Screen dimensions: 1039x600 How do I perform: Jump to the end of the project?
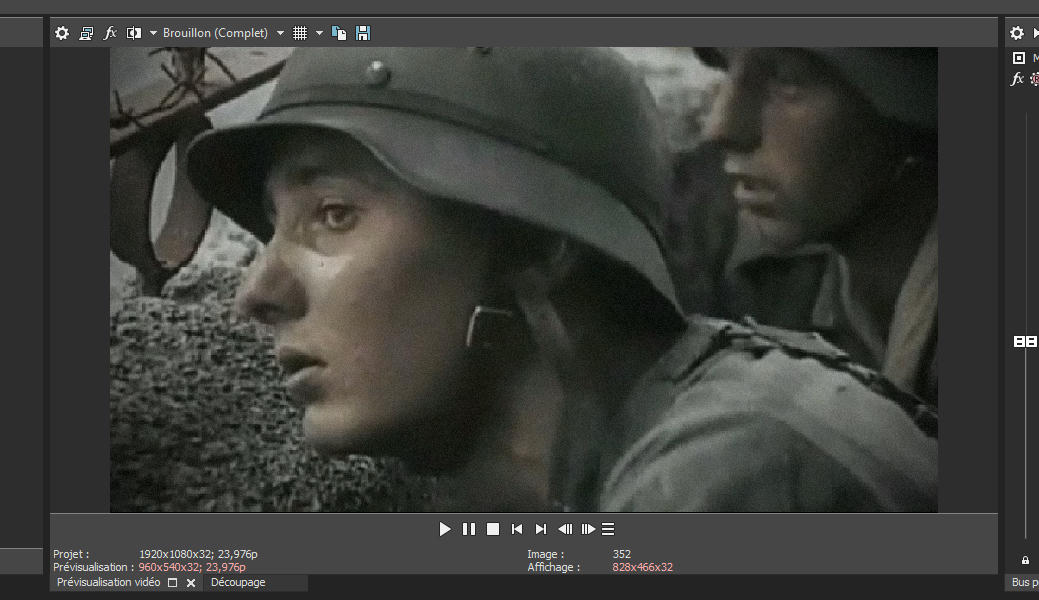click(541, 529)
